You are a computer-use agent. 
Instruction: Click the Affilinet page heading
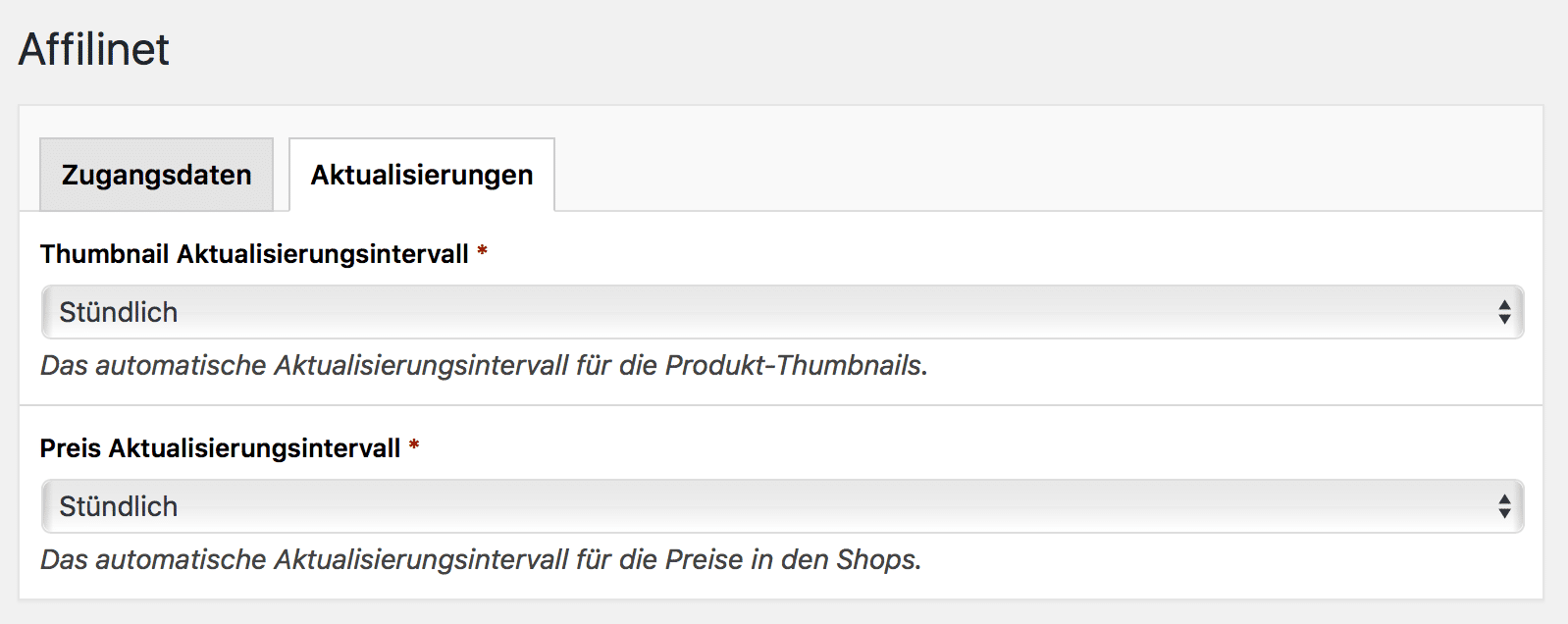(93, 49)
